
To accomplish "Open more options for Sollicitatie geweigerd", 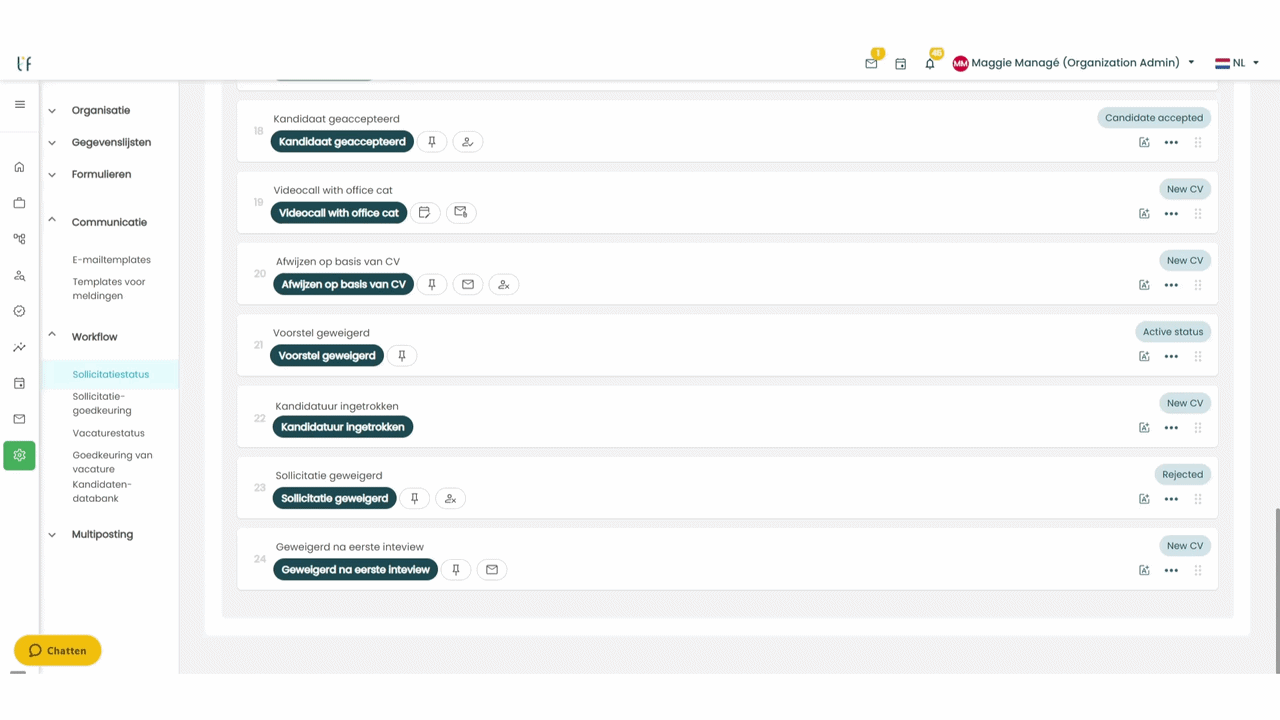I will tap(1171, 499).
